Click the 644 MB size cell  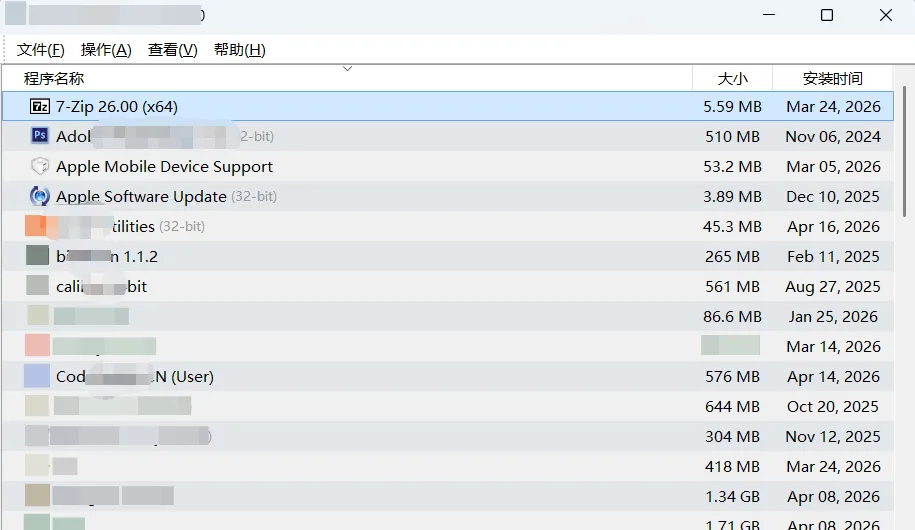[x=732, y=406]
